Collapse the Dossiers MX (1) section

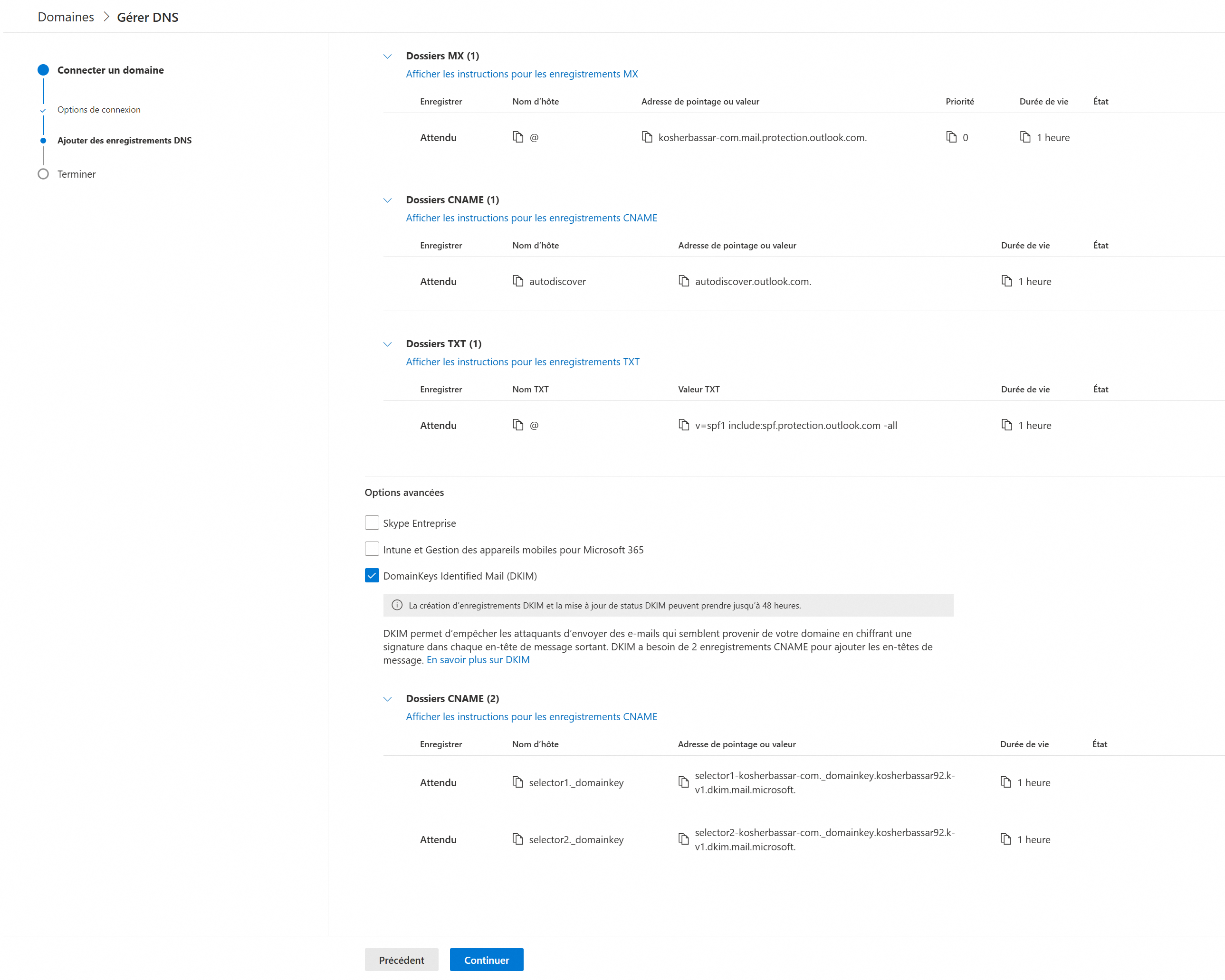tap(387, 56)
